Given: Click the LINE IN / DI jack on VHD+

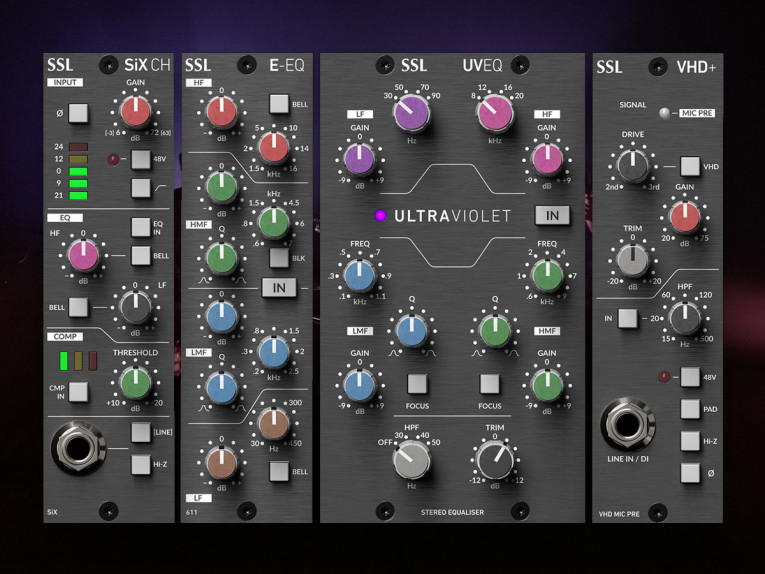Looking at the screenshot, I should pyautogui.click(x=627, y=423).
